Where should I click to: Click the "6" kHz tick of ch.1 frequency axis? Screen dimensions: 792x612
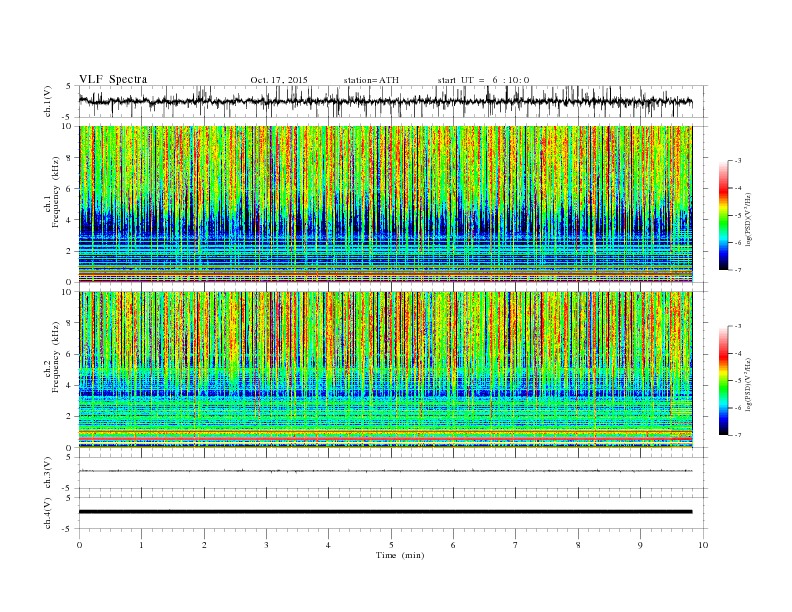coord(70,189)
